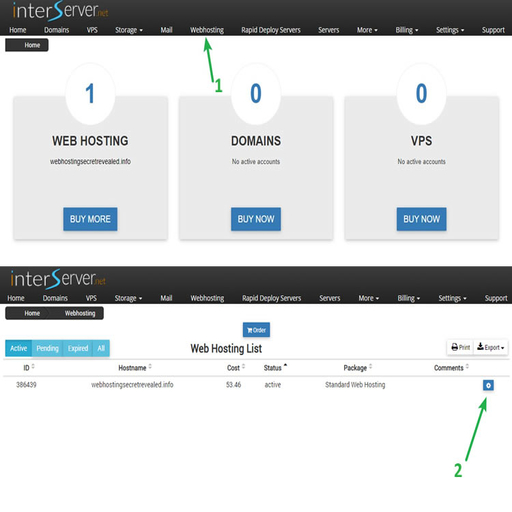Image resolution: width=512 pixels, height=512 pixels.
Task: Open VPS in the Home dashboard's nav bar
Action: [92, 30]
